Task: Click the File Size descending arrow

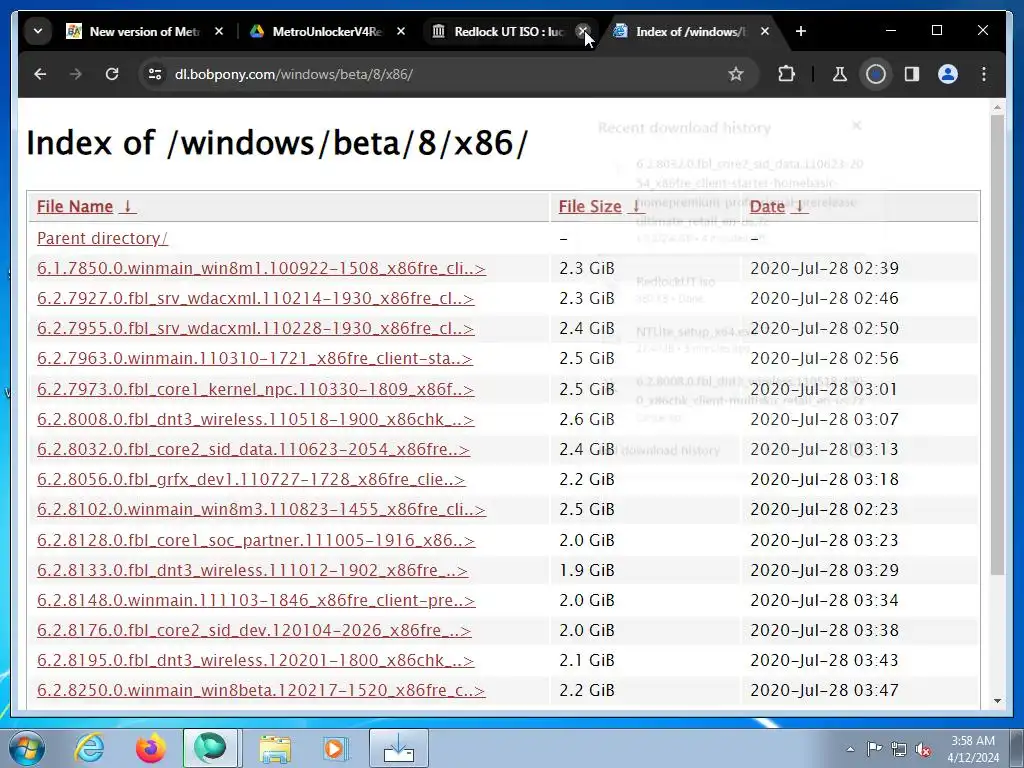Action: 637,206
